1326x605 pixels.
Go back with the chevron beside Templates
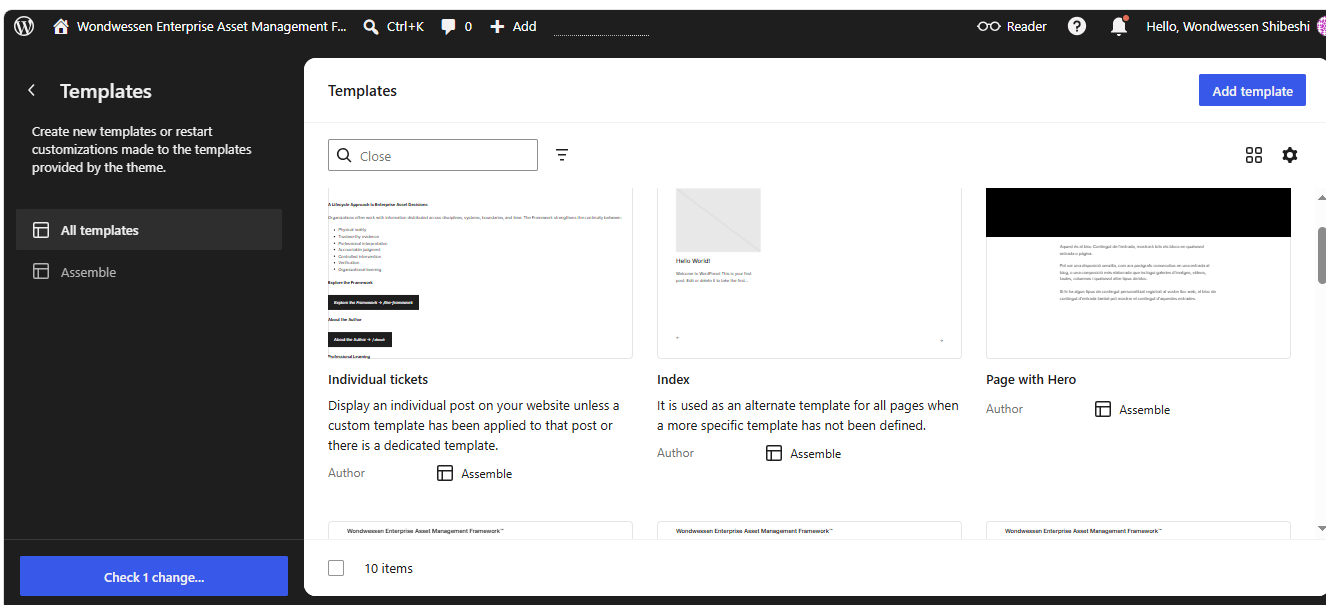(x=32, y=91)
